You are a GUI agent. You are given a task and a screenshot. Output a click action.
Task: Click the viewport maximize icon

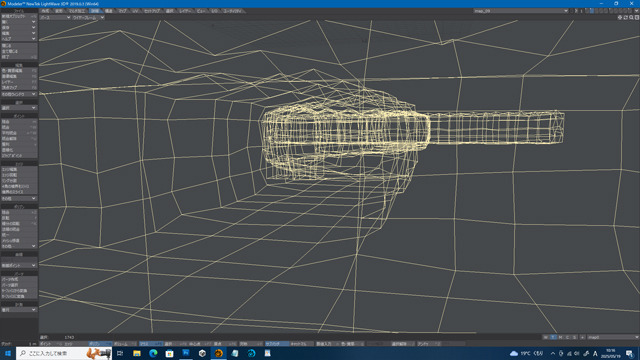(x=637, y=18)
